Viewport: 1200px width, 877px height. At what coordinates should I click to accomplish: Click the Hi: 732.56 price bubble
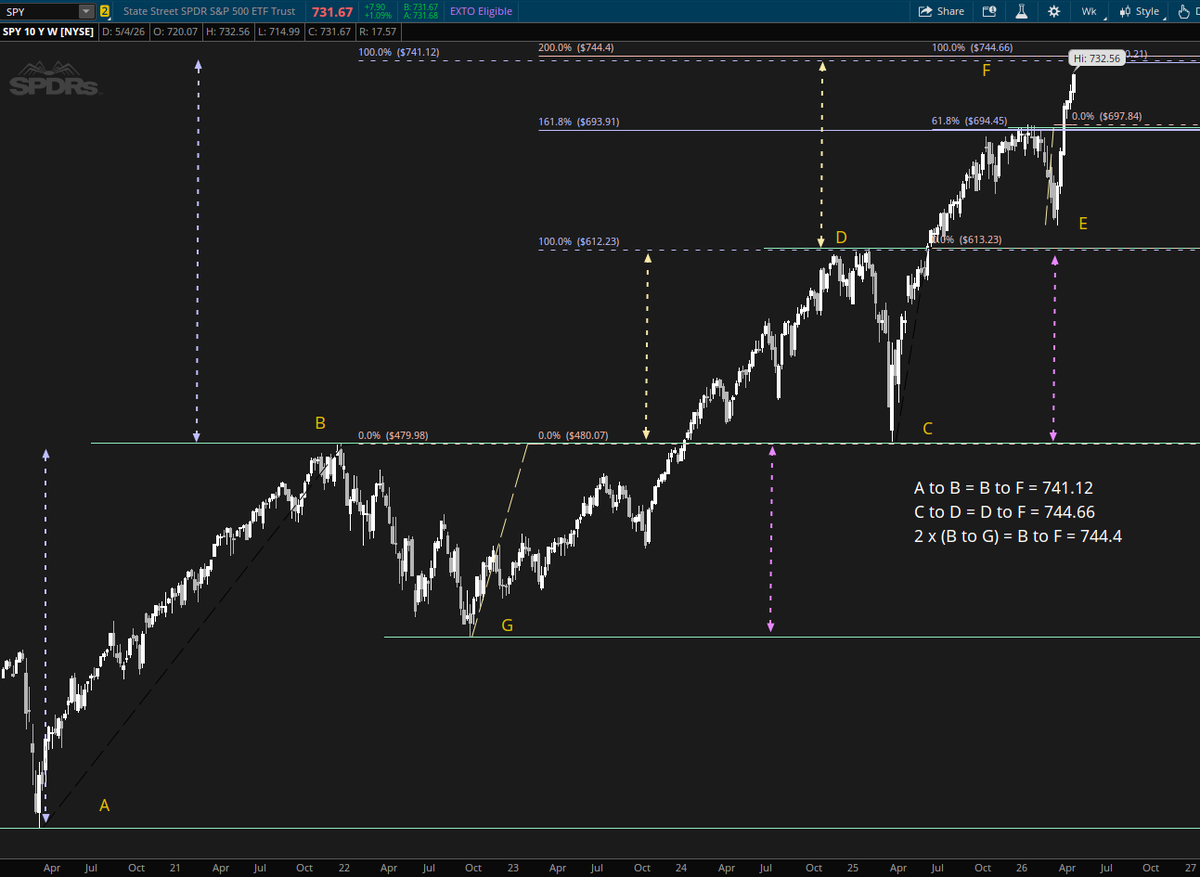[1096, 58]
